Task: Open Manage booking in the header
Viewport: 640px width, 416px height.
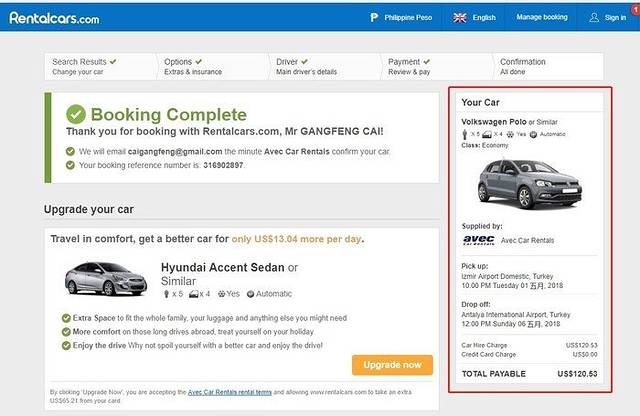Action: coord(541,17)
